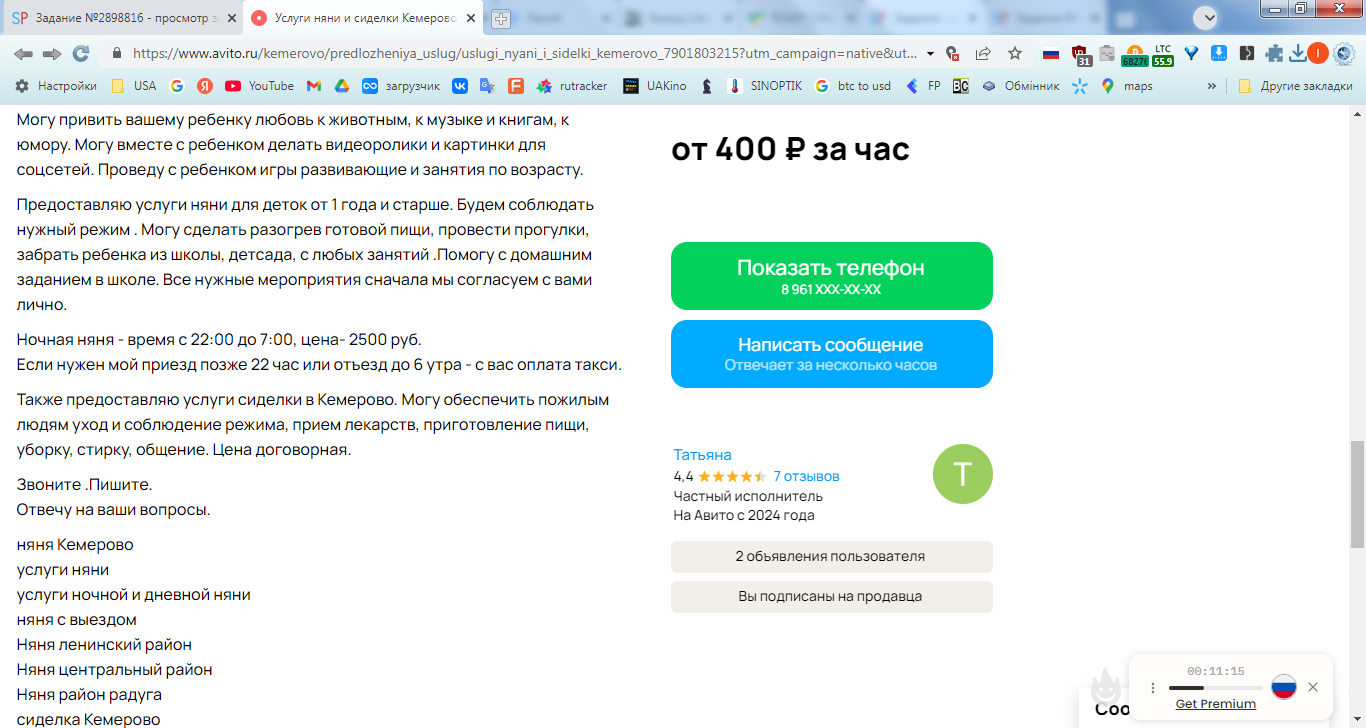The image size is (1366, 728).
Task: Open the Настройки bookmark
Action: coord(56,86)
